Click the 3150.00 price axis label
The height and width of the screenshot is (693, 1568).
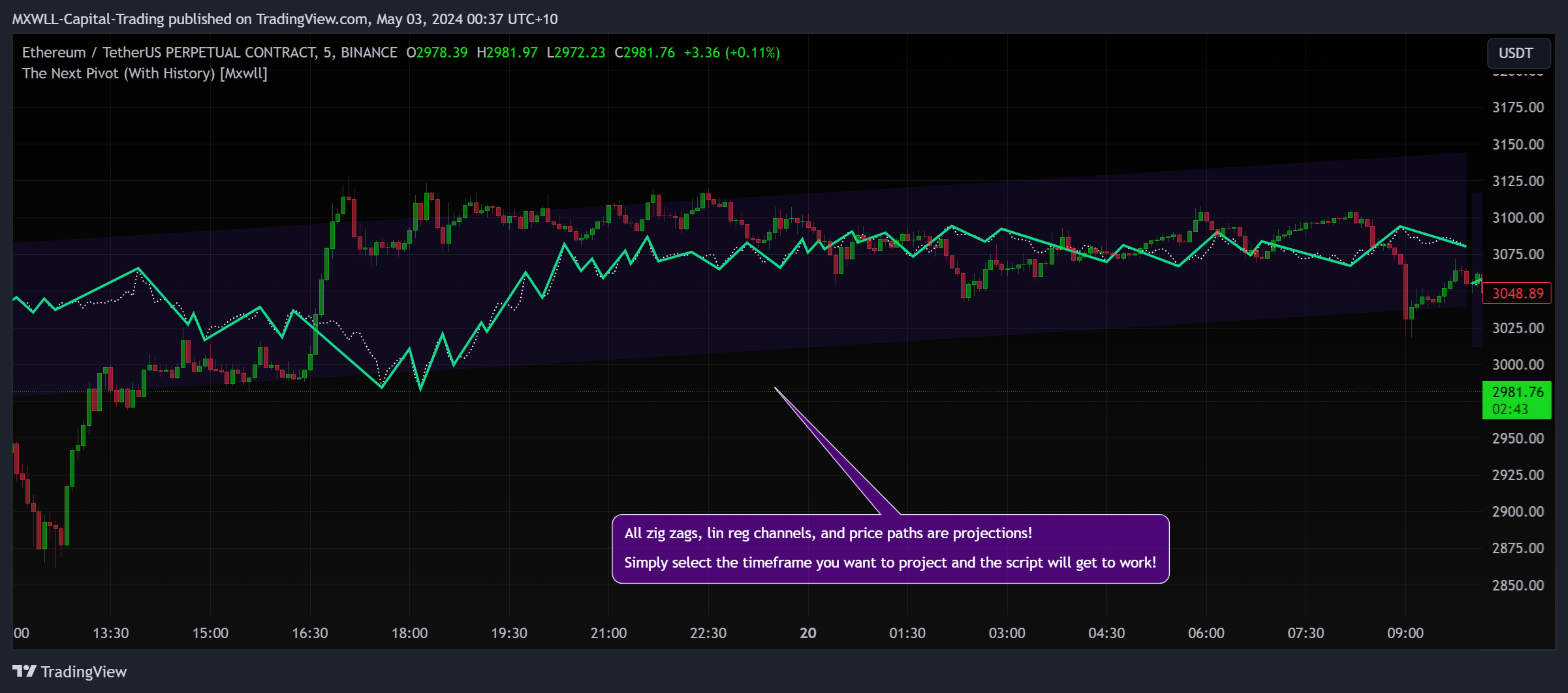point(1518,144)
